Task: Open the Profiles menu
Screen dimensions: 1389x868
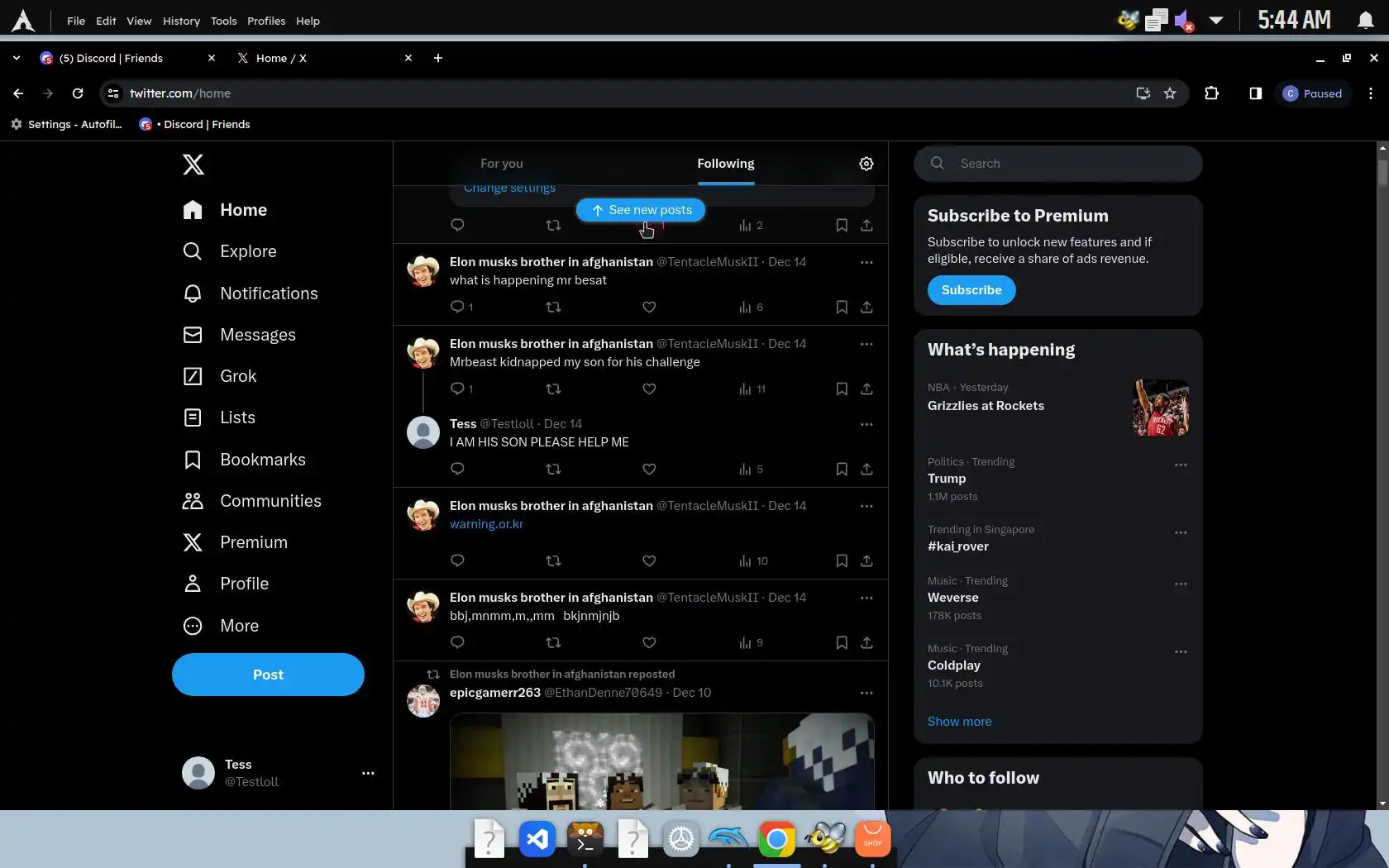Action: click(265, 21)
